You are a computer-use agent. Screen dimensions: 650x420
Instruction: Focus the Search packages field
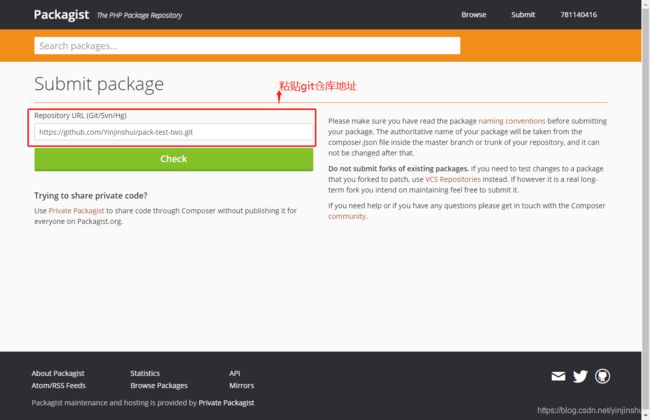[247, 46]
